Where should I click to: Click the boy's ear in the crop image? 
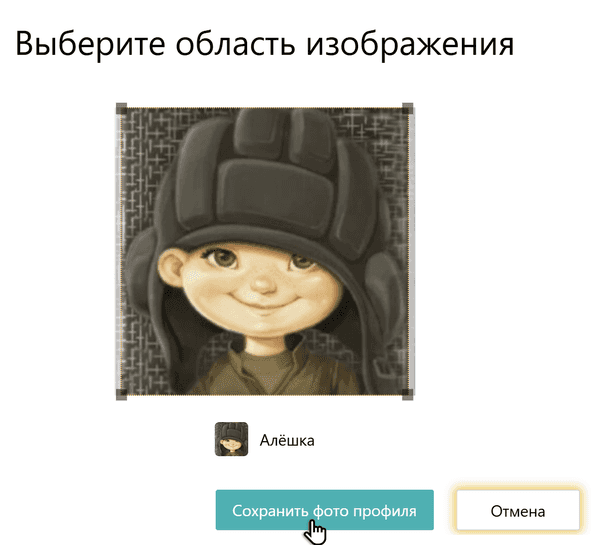tap(170, 271)
